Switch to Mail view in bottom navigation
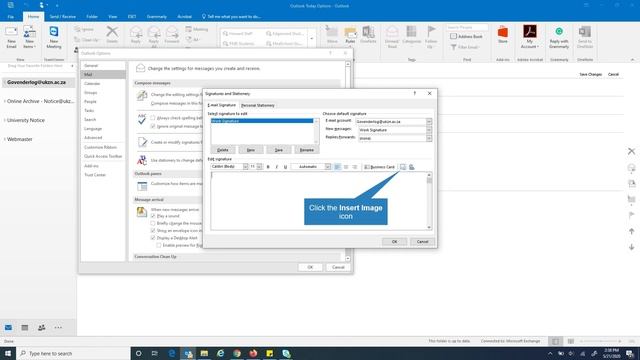The width and height of the screenshot is (640, 360). (8, 327)
